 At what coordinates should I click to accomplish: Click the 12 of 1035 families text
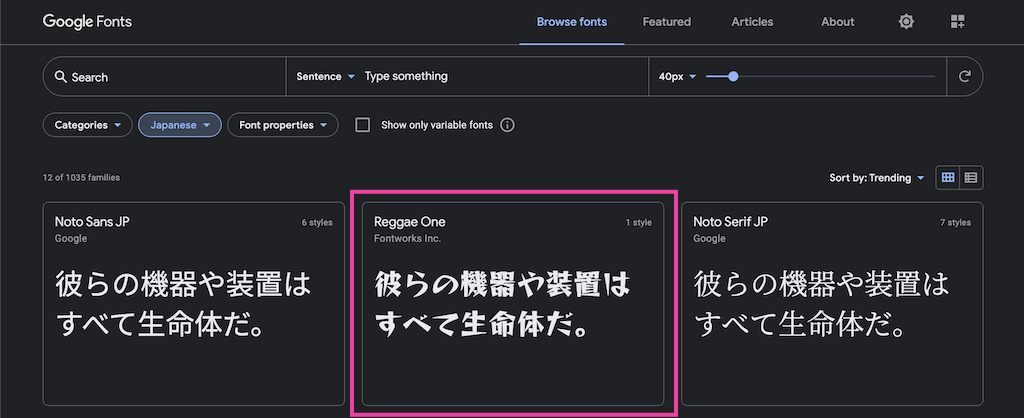[81, 178]
